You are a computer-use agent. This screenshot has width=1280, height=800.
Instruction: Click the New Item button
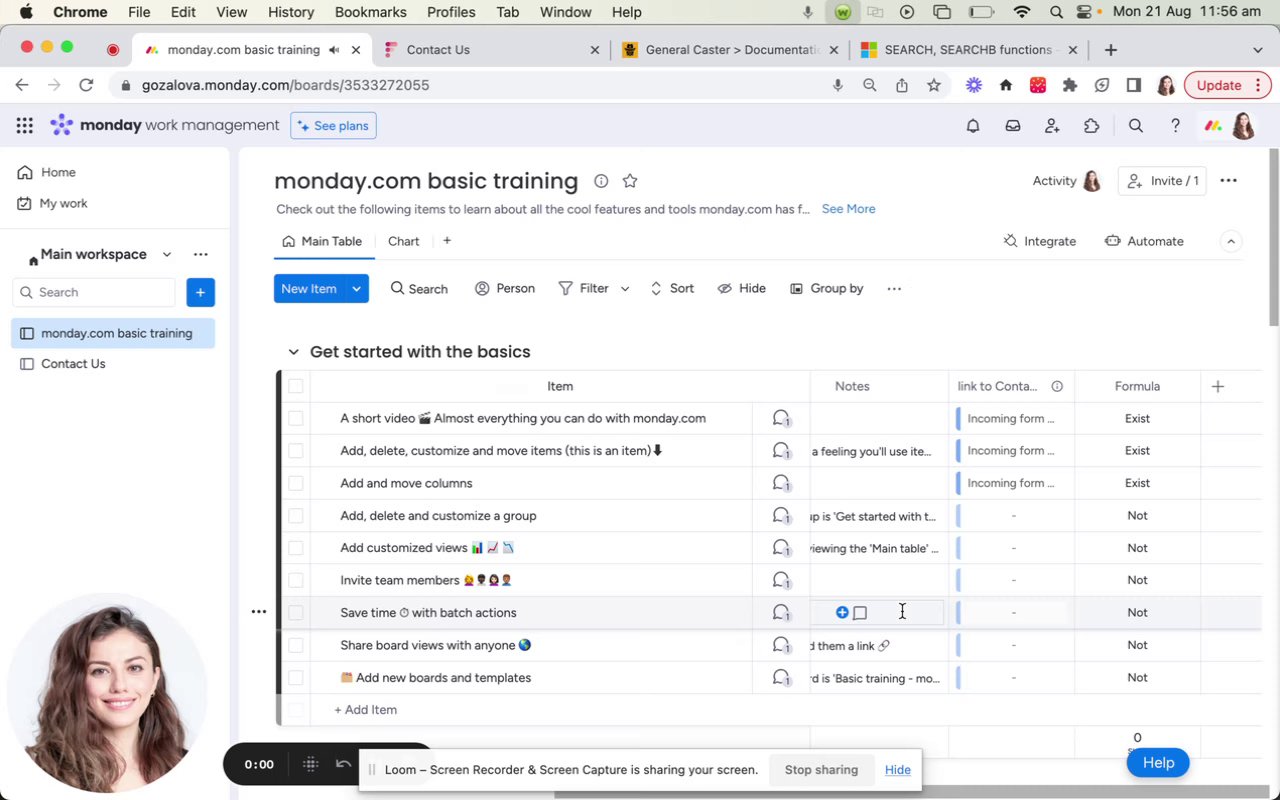[x=309, y=288]
